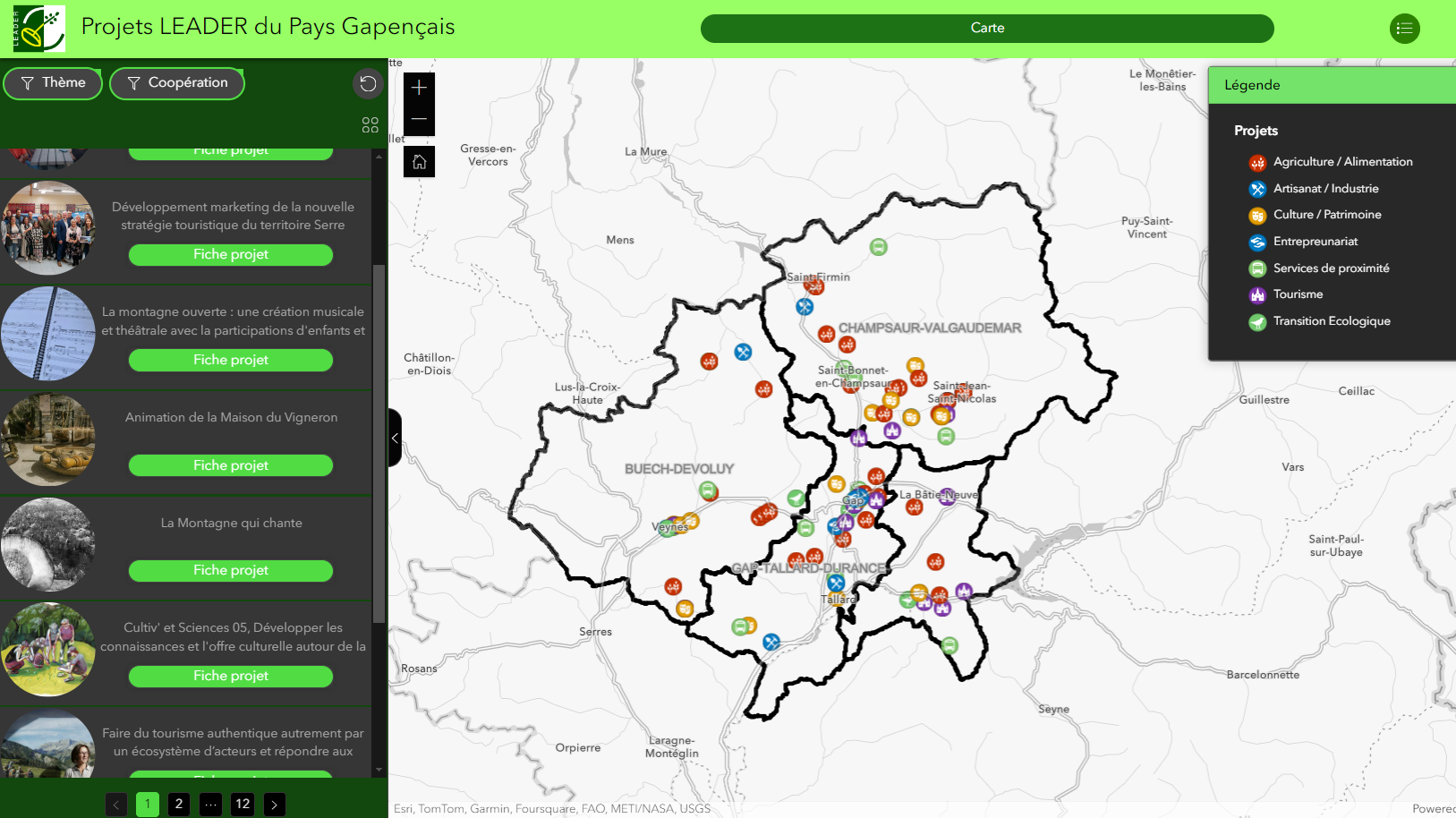This screenshot has height=818, width=1456.
Task: Jump to page 12 of the list
Action: pyautogui.click(x=243, y=804)
